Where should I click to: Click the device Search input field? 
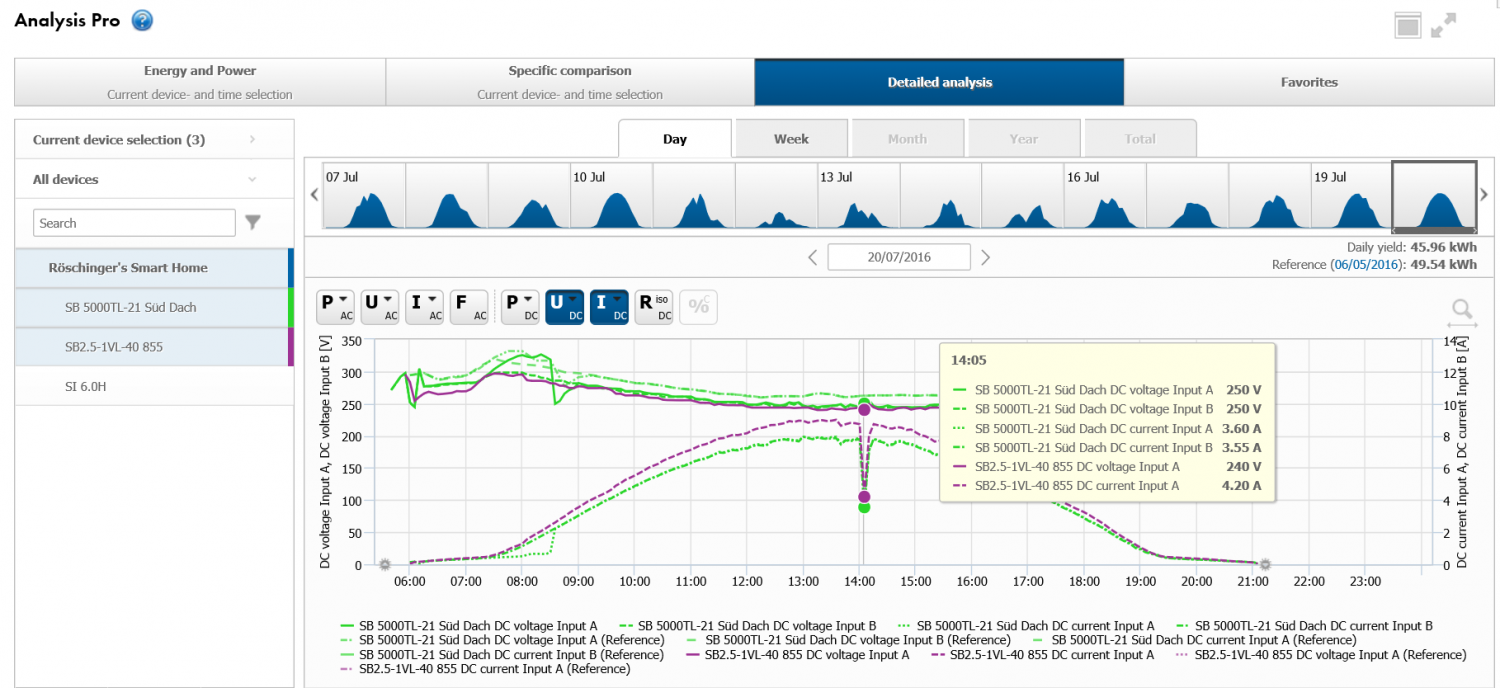tap(134, 223)
